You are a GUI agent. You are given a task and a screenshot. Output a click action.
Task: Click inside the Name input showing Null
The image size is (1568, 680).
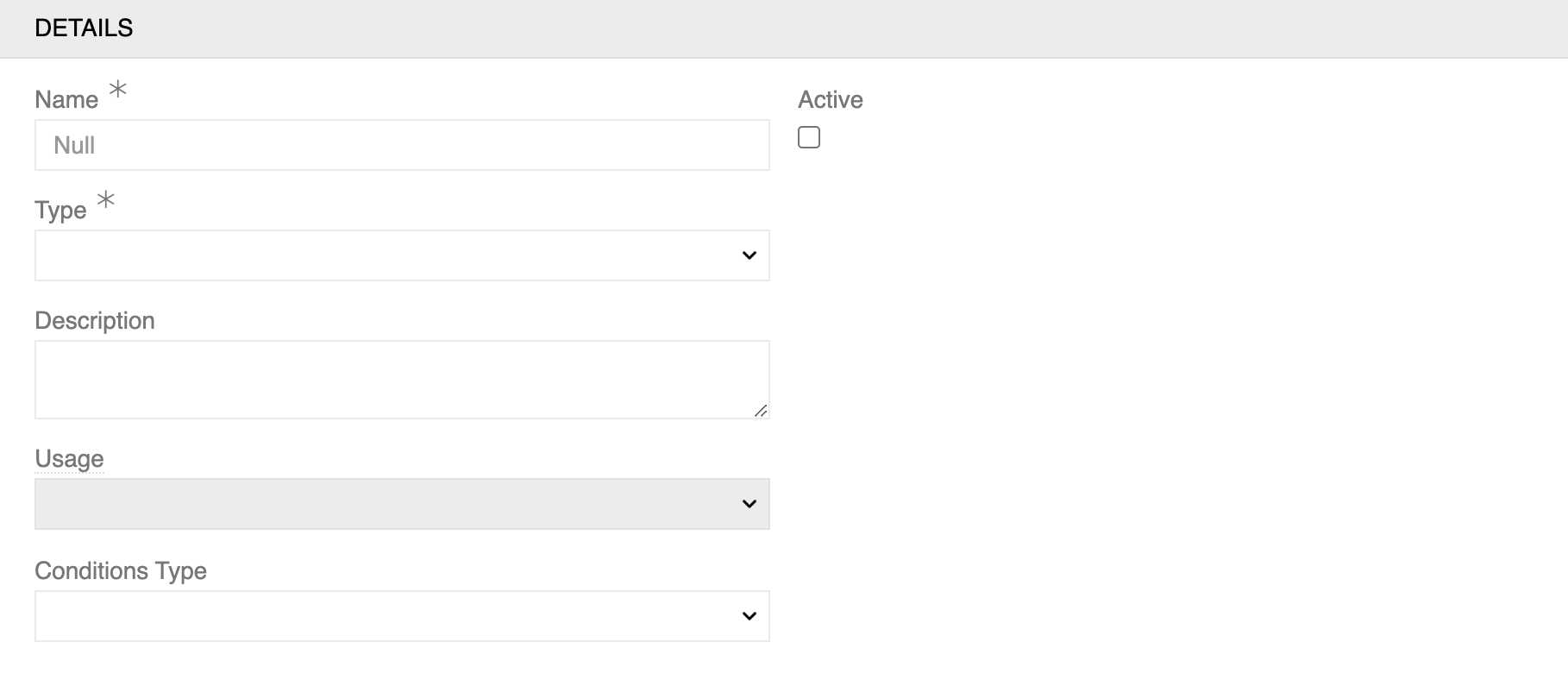tap(402, 144)
